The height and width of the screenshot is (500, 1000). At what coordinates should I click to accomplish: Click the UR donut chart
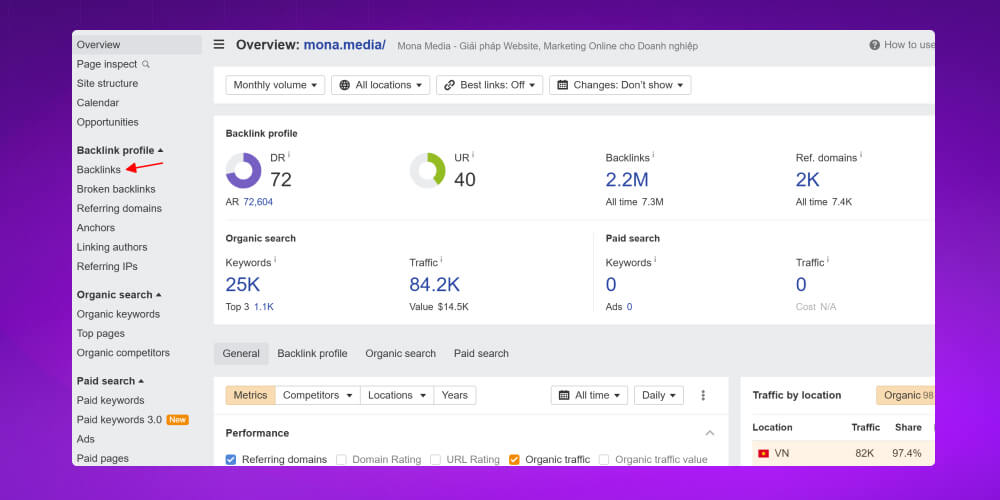tap(427, 171)
